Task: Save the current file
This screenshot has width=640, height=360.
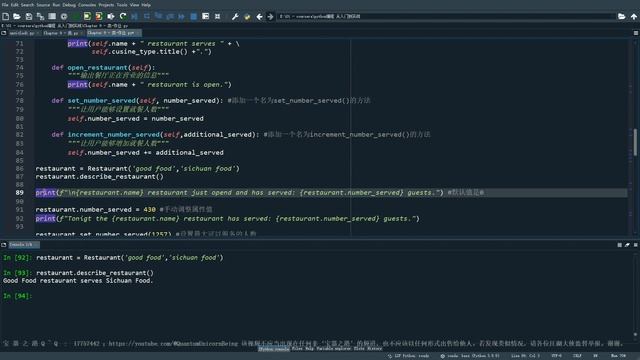Action: click(x=29, y=16)
